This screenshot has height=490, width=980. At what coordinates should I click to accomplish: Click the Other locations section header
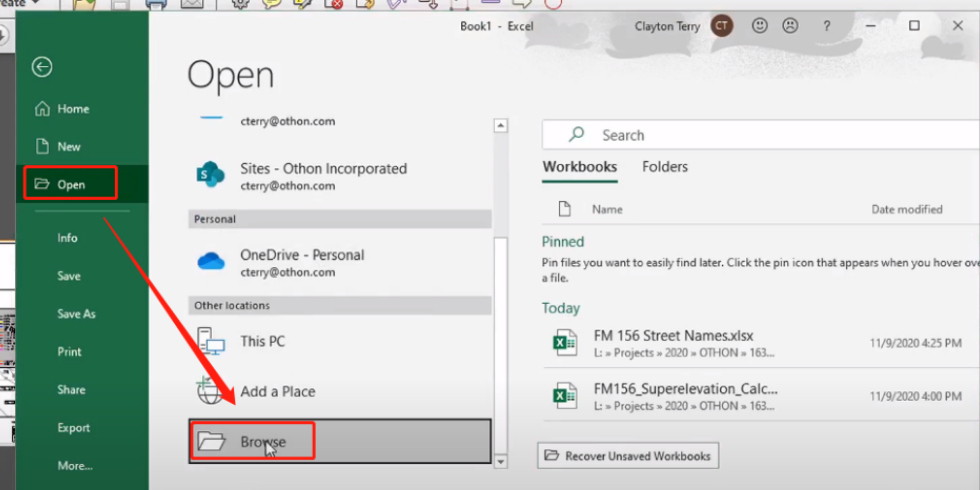tap(340, 306)
